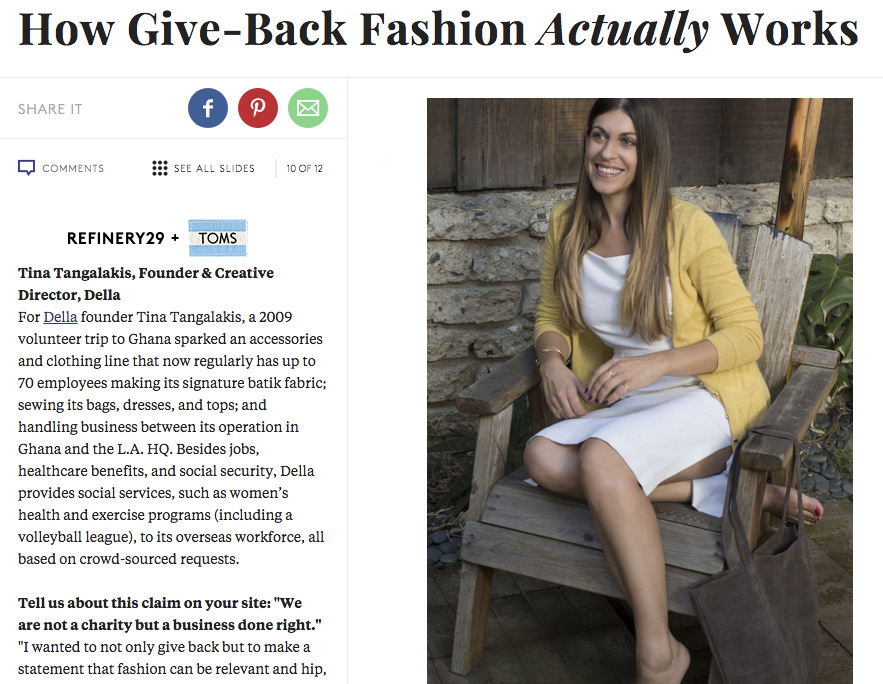Click the Tina Tangalakis name heading
The height and width of the screenshot is (684, 883).
click(146, 284)
